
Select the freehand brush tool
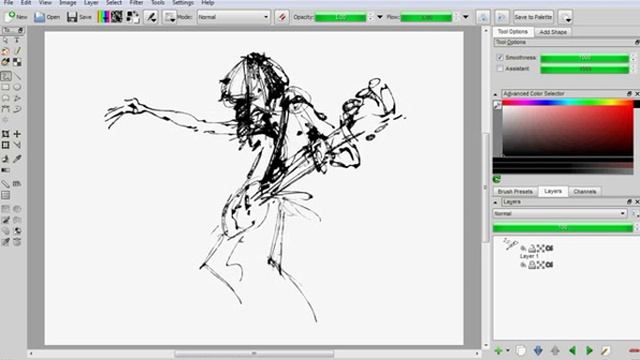pyautogui.click(x=6, y=76)
